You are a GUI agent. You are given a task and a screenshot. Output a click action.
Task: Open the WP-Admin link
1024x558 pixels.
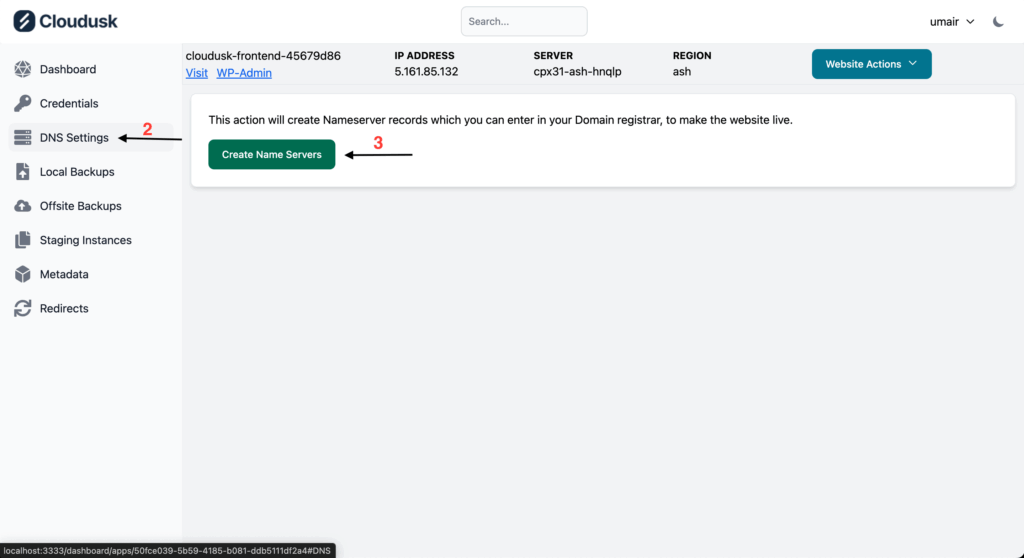coord(244,73)
